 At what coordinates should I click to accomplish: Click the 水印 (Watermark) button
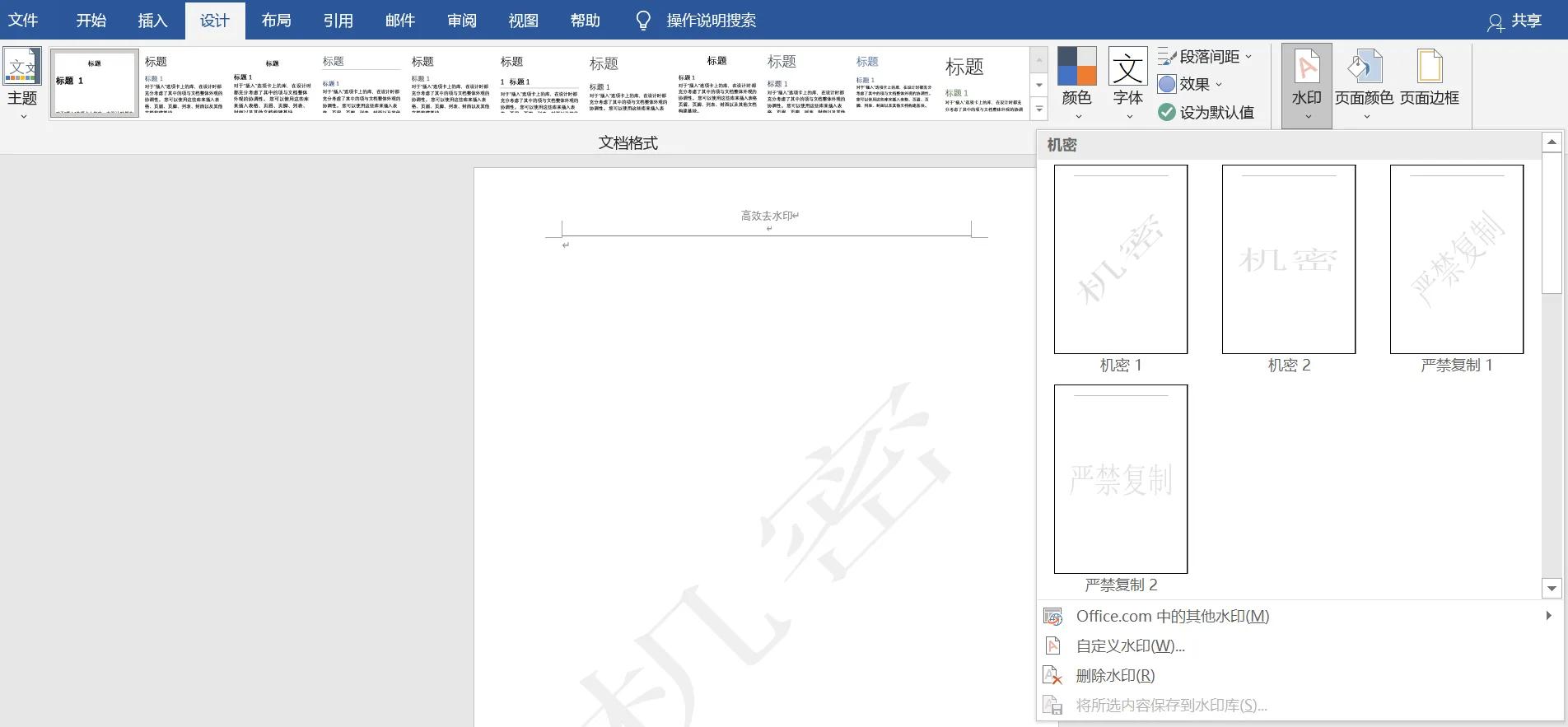coord(1306,86)
